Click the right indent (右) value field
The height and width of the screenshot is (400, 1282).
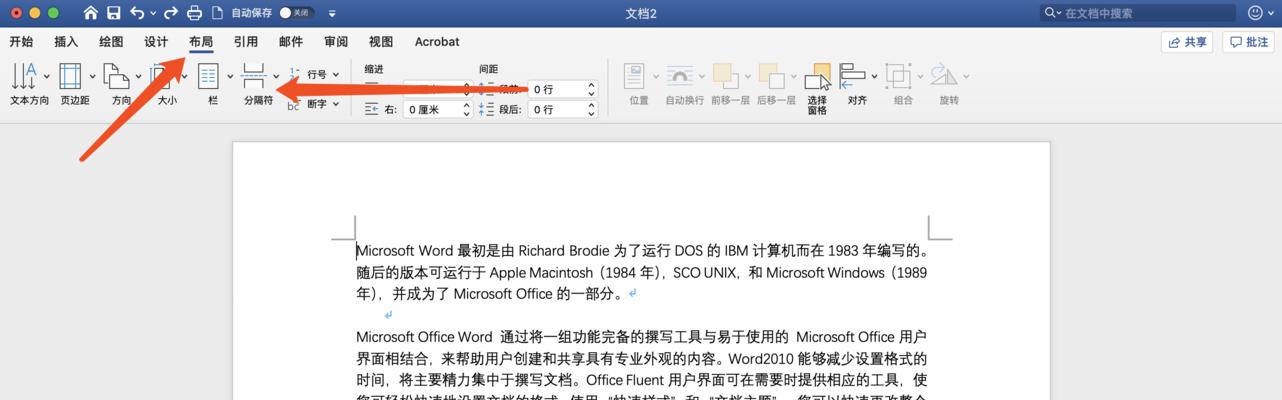coord(431,110)
